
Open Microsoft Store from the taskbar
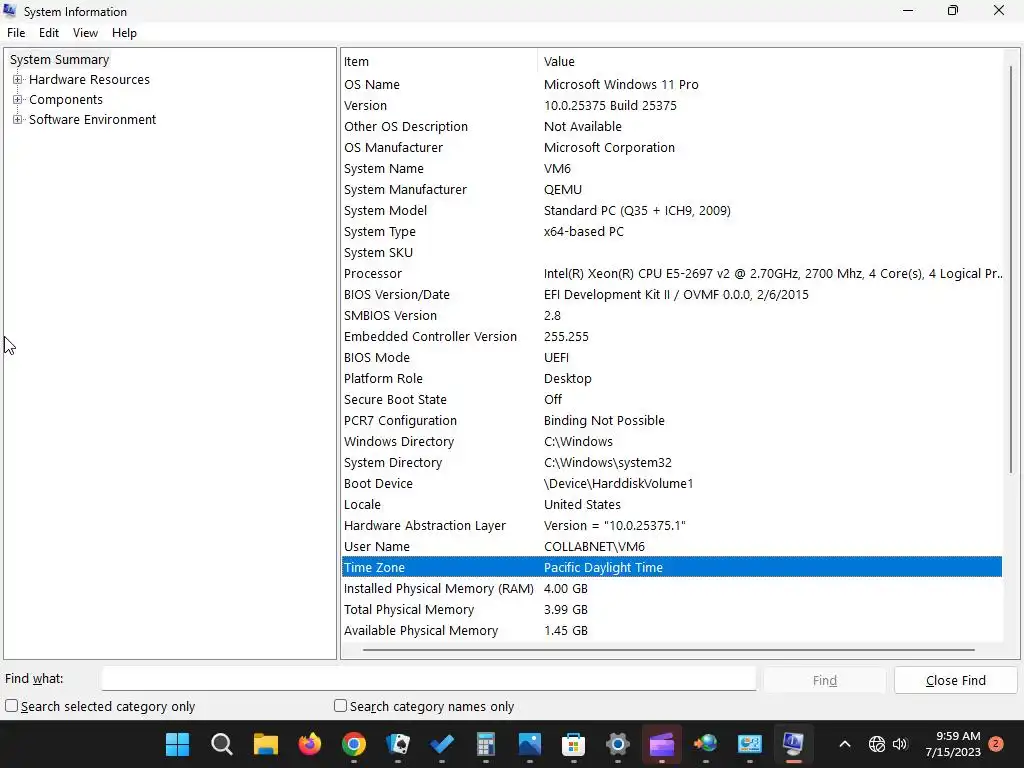[573, 744]
